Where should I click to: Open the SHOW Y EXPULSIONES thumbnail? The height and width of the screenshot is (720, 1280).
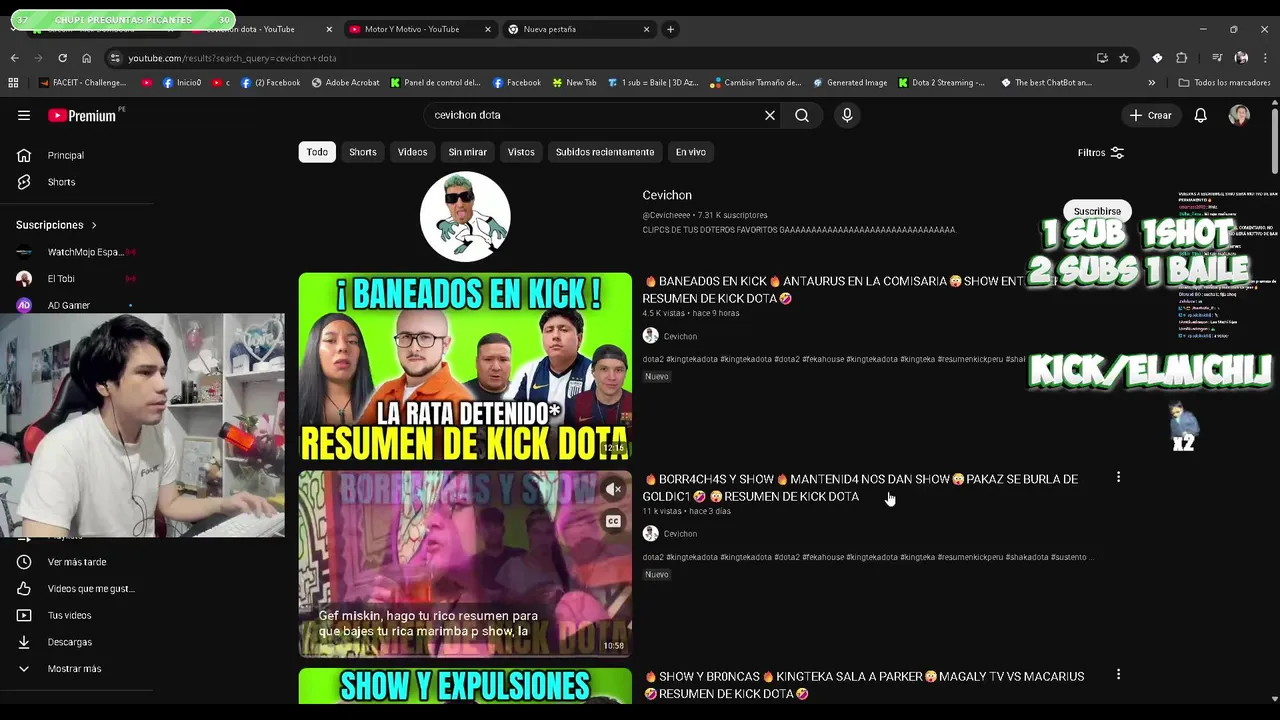point(465,686)
